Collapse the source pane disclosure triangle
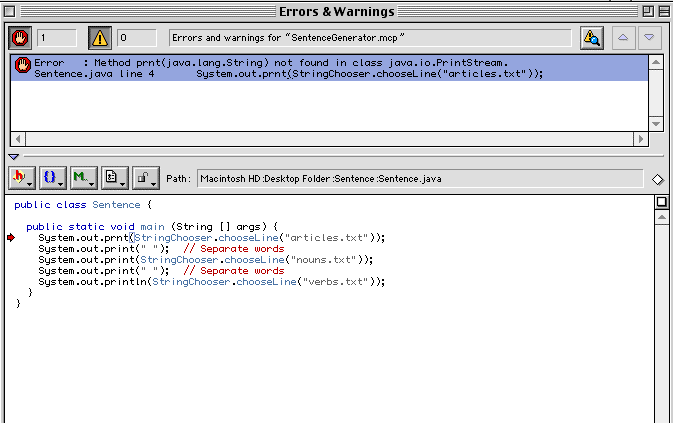The width and height of the screenshot is (673, 423). (x=13, y=157)
